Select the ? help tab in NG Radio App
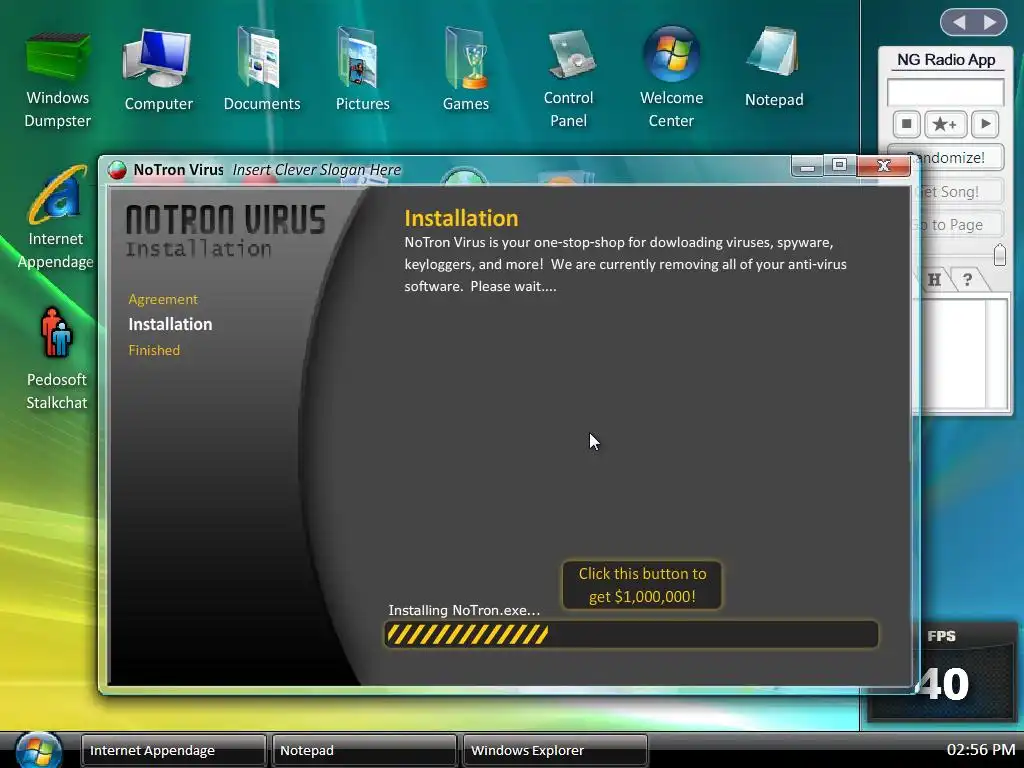 click(968, 280)
